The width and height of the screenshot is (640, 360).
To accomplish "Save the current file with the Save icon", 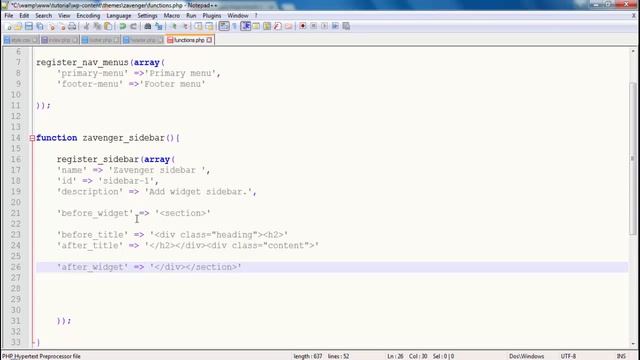I will 29,27.
